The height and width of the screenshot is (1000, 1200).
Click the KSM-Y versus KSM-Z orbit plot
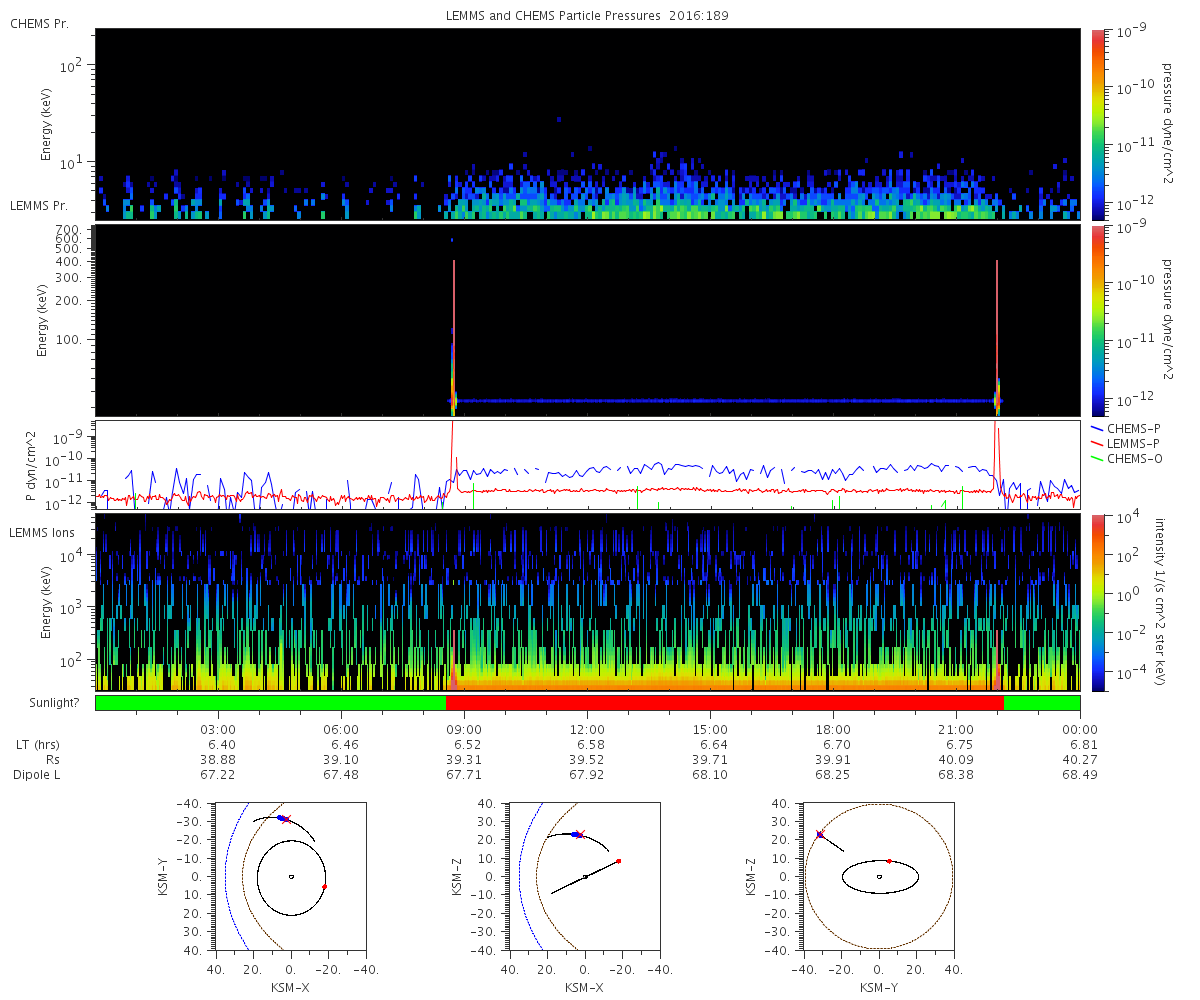(879, 876)
